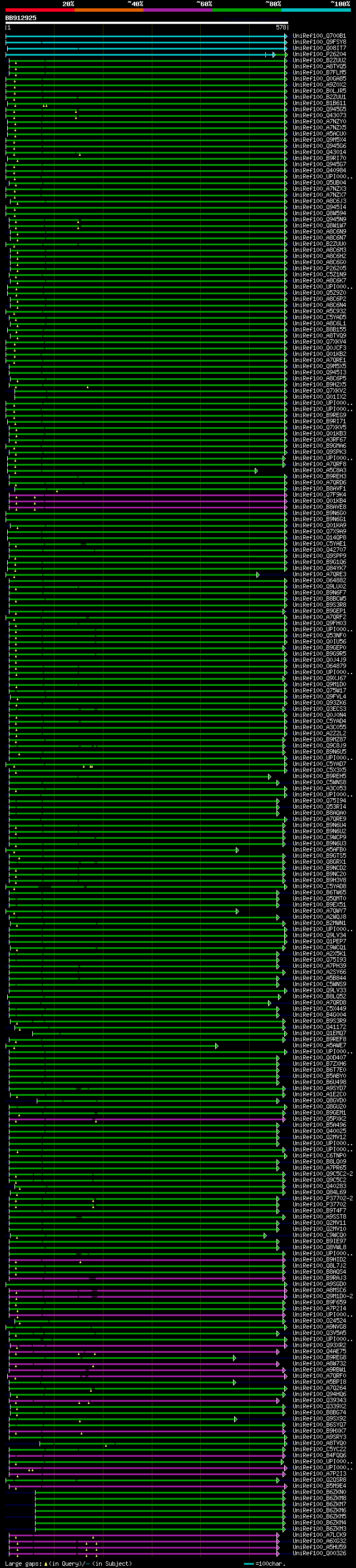
Task: Select label UniRef100_B6ZKN0
Action: tap(319, 1492)
